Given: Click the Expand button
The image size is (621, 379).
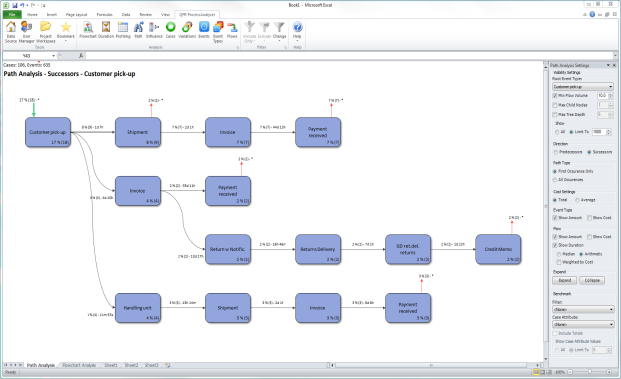Looking at the screenshot, I should 565,280.
